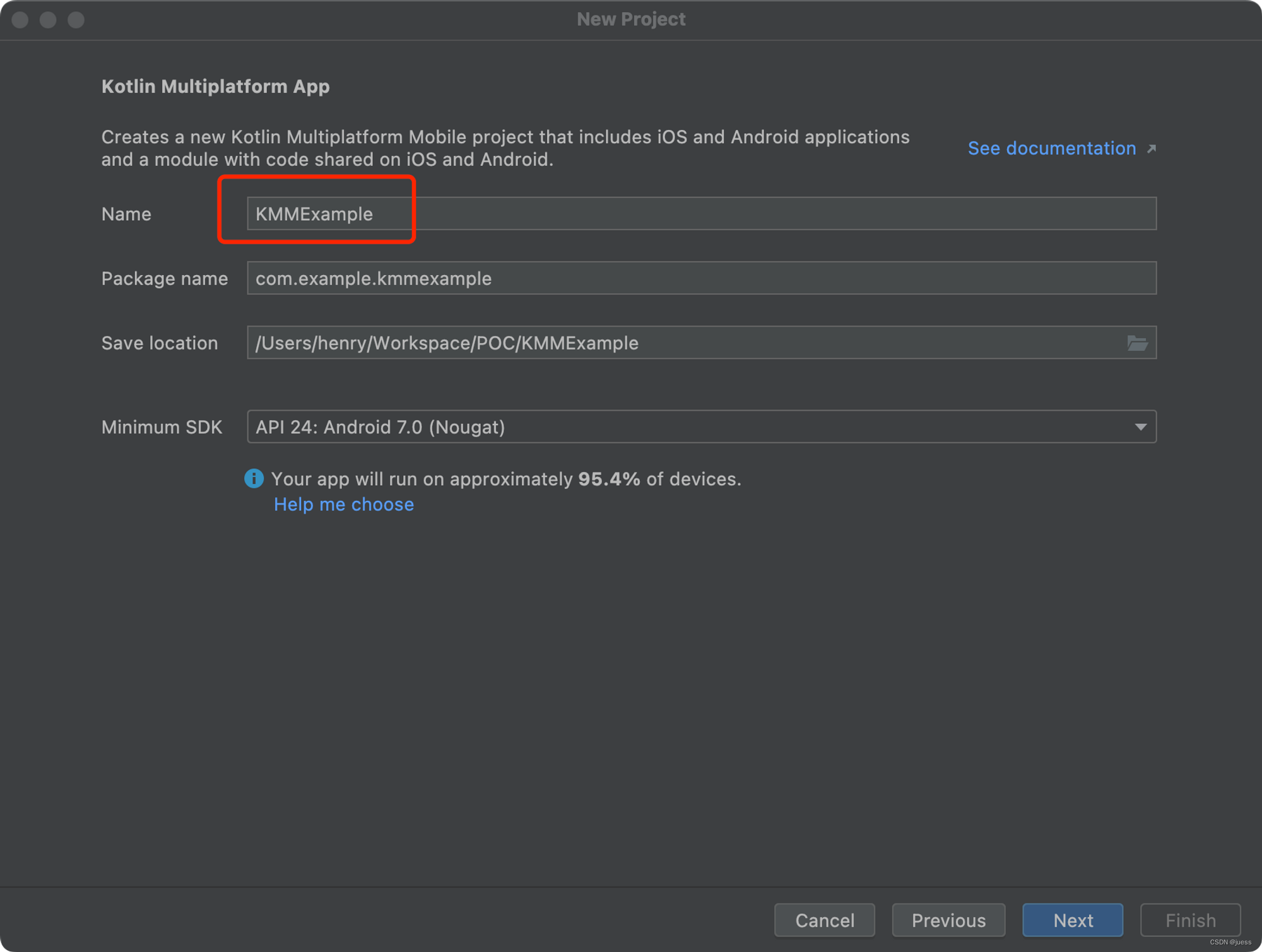
Task: Click the window minimize traffic light button
Action: (x=48, y=20)
